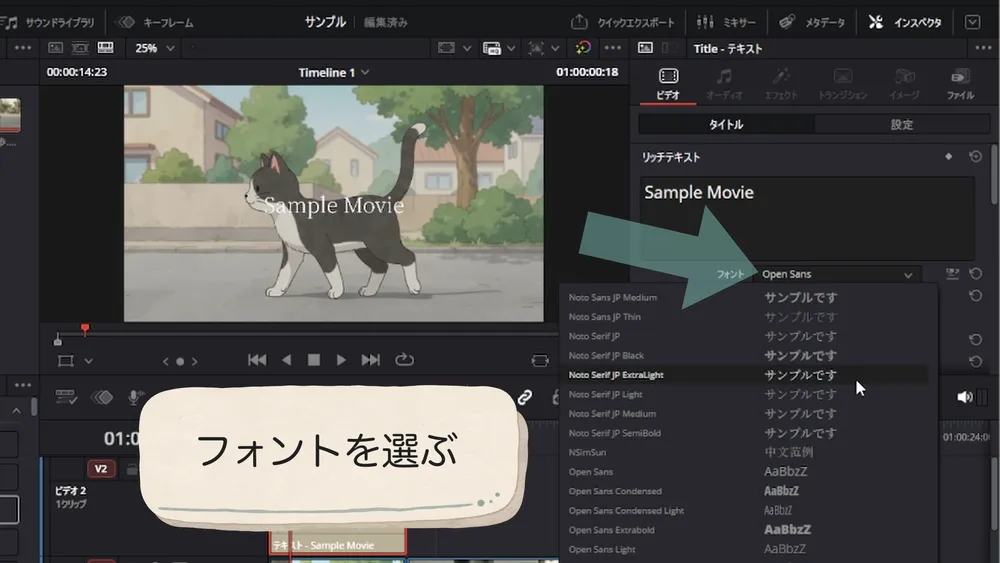Click the viewer options three-dots menu
Image resolution: width=1000 pixels, height=563 pixels.
point(612,48)
